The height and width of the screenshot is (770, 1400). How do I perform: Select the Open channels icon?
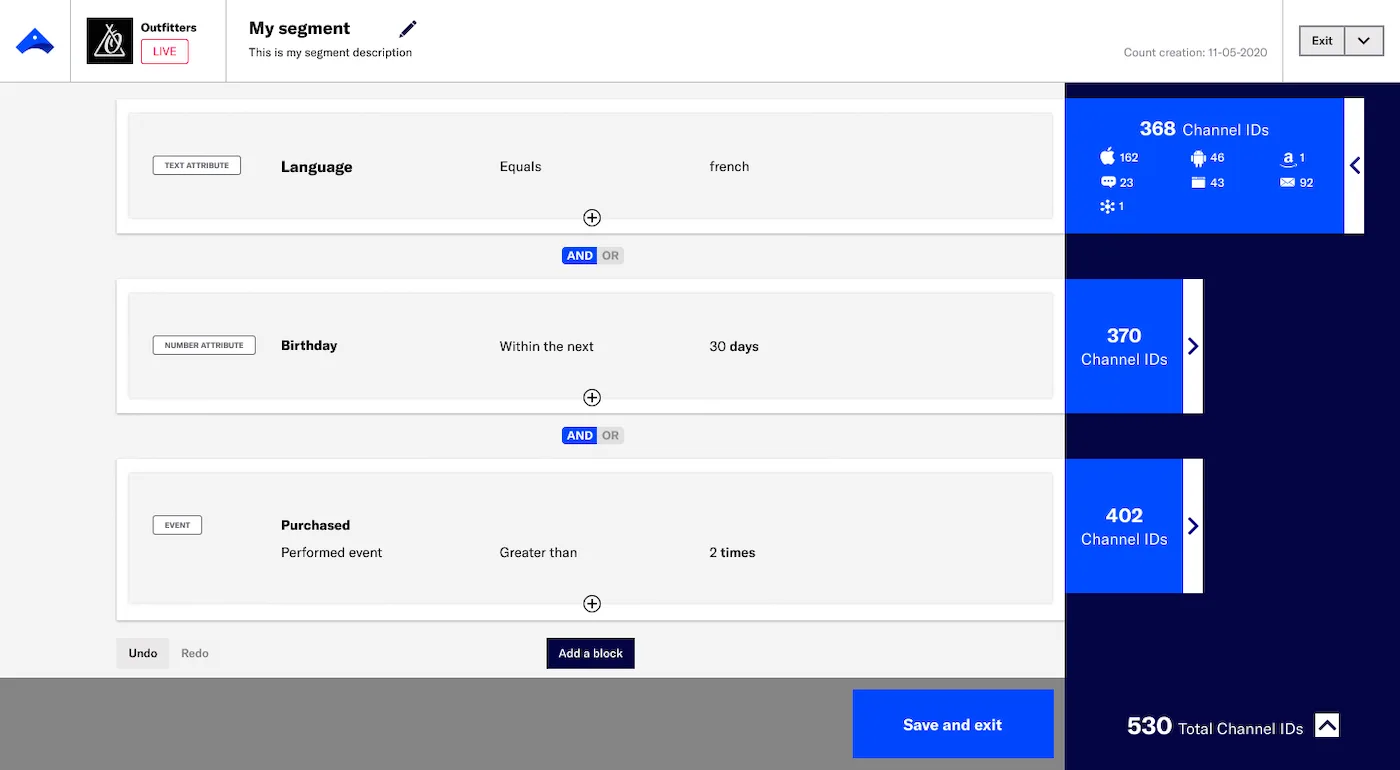click(1108, 206)
